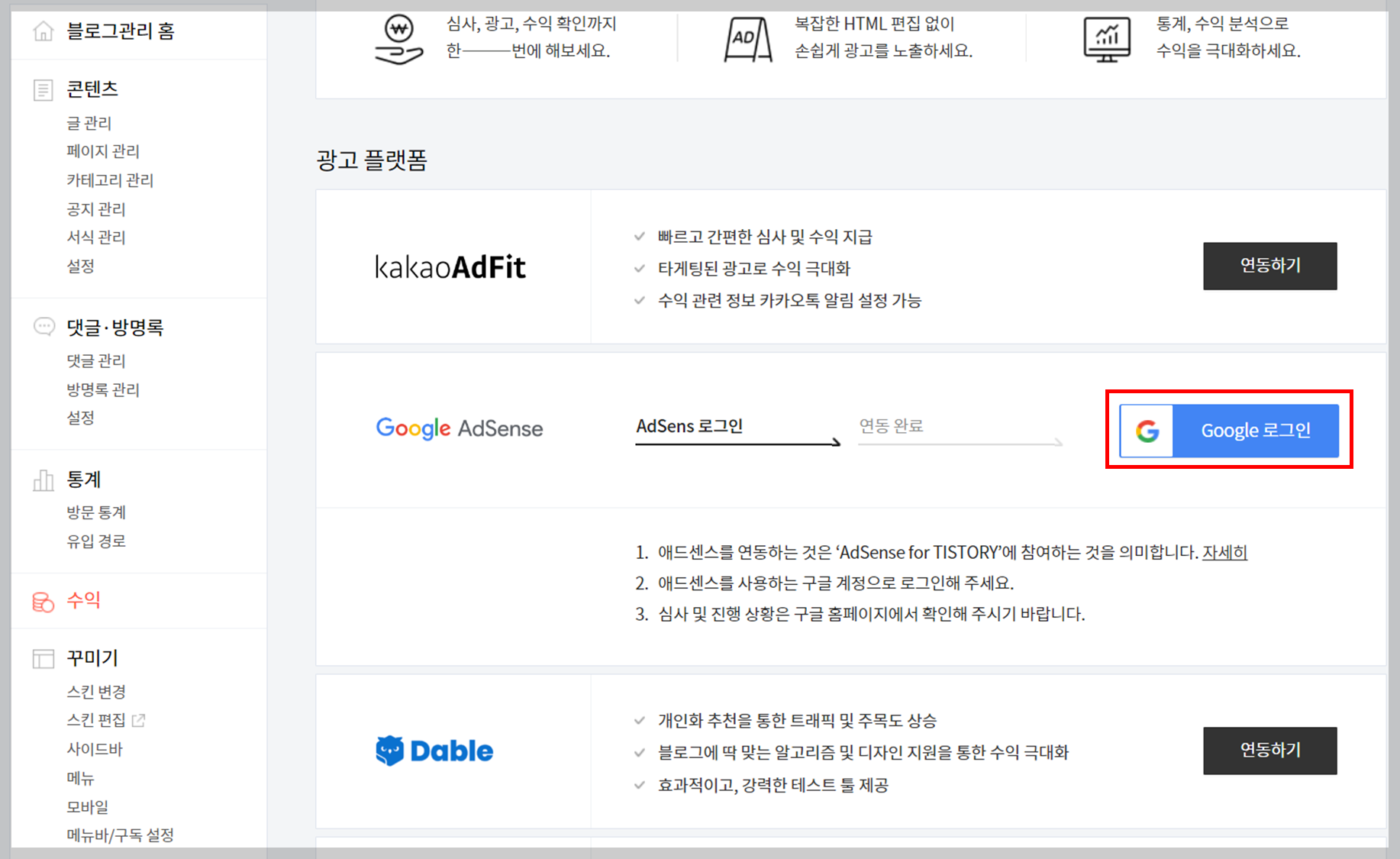Screen dimensions: 1400x859
Task: Click the home icon beside 블로그관리 홈
Action: pos(44,31)
